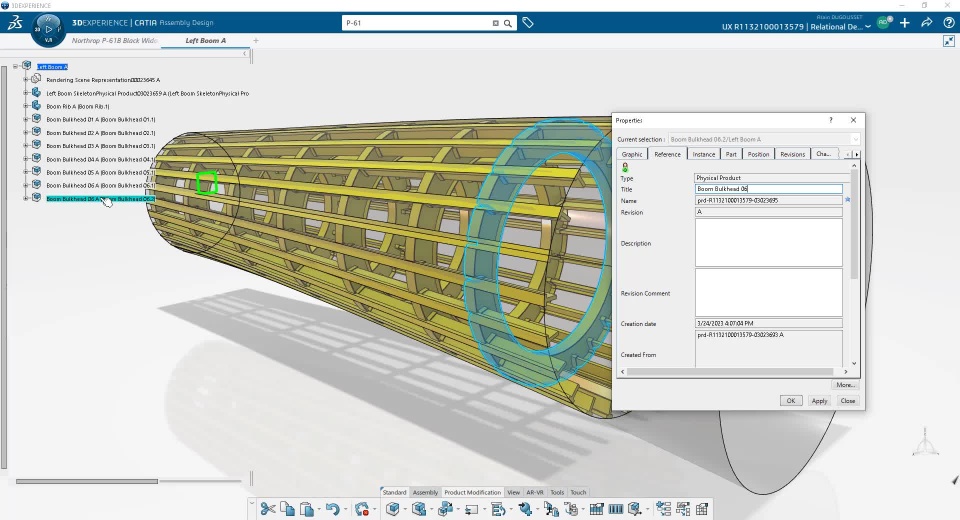The image size is (960, 520).
Task: Open the Touch toolbar tab
Action: [x=578, y=492]
